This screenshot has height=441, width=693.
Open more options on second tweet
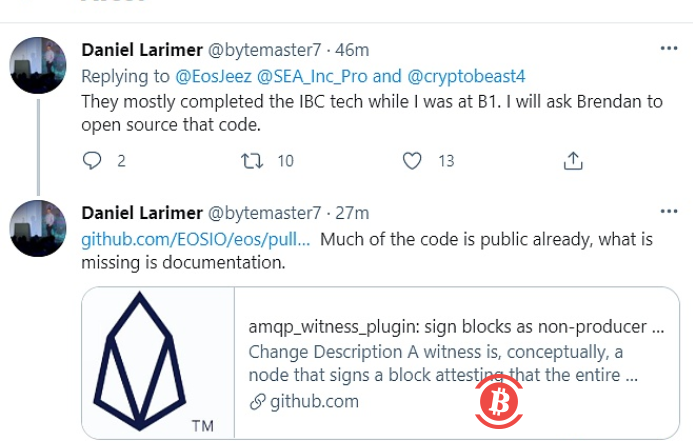tap(668, 212)
